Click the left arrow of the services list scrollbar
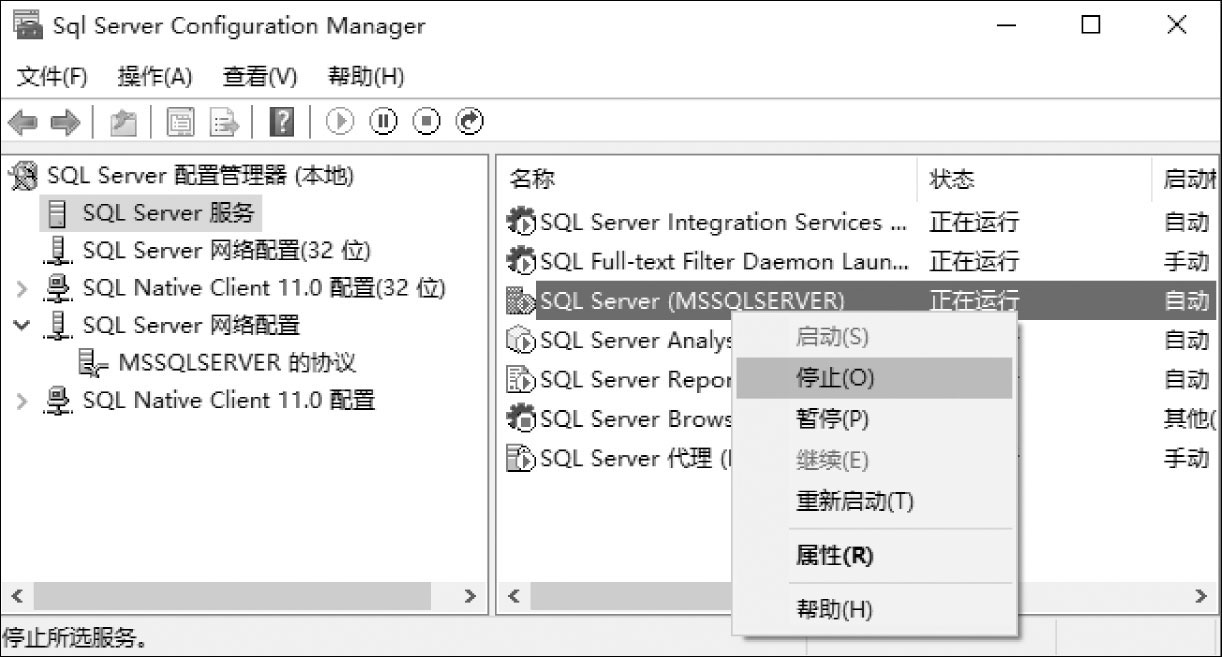Image resolution: width=1222 pixels, height=657 pixels. click(x=514, y=596)
